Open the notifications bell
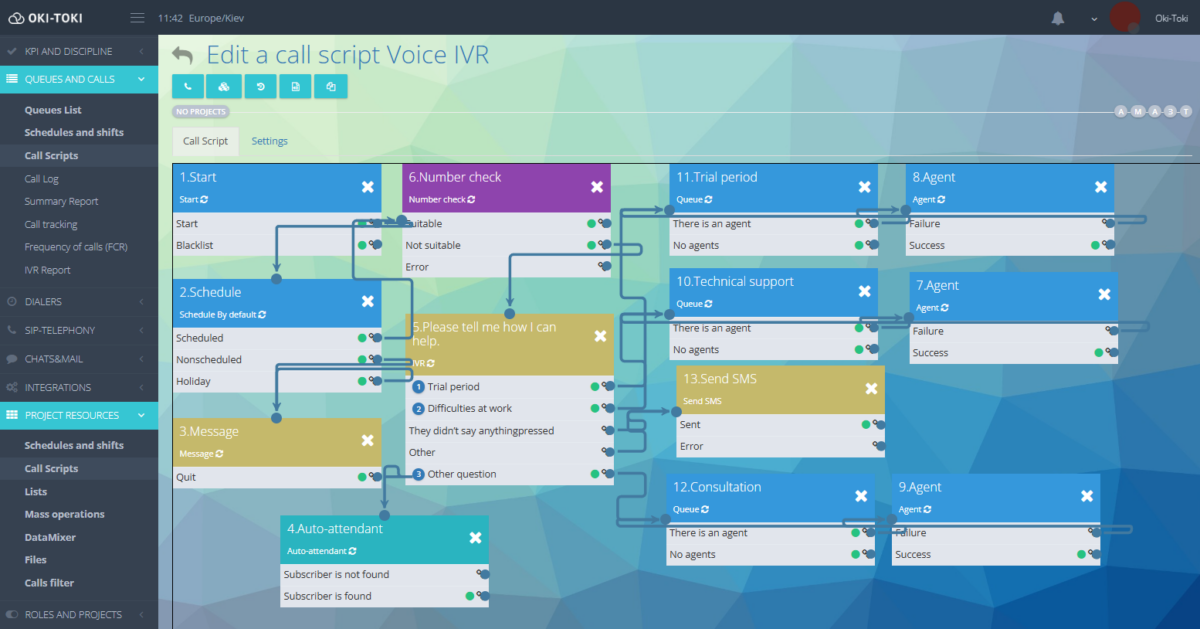 (x=1058, y=18)
